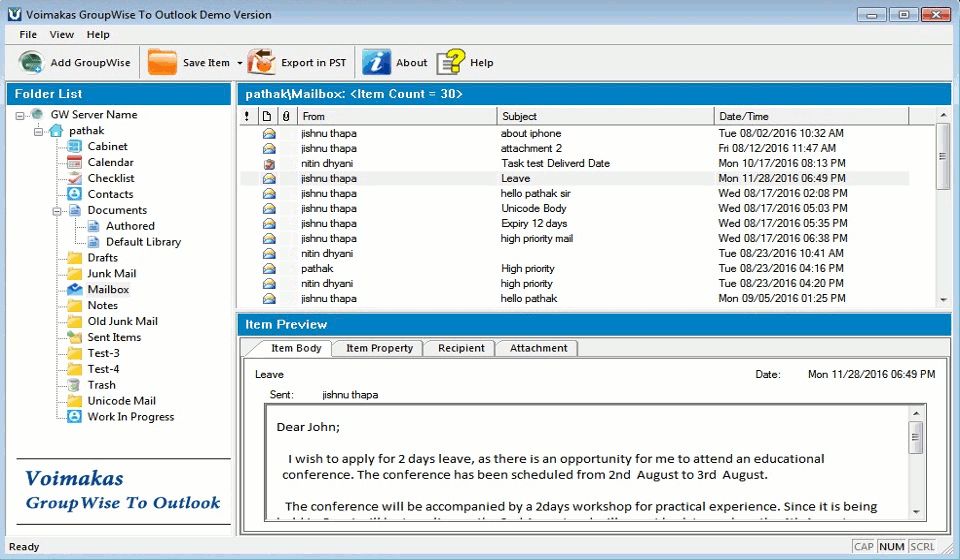Sort by the Subject column header
The image size is (960, 560).
coord(606,116)
